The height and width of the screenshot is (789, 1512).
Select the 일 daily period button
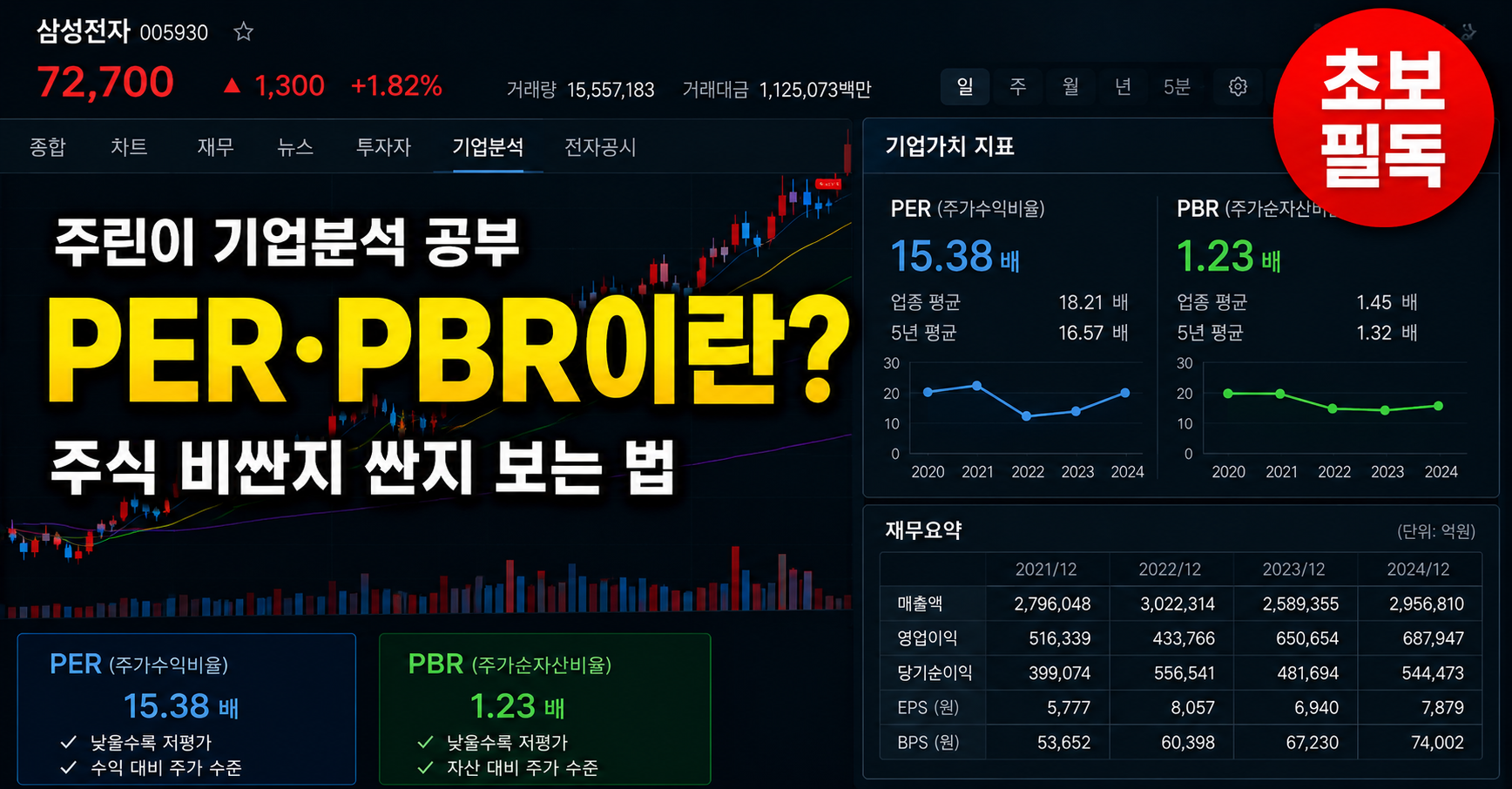[965, 86]
